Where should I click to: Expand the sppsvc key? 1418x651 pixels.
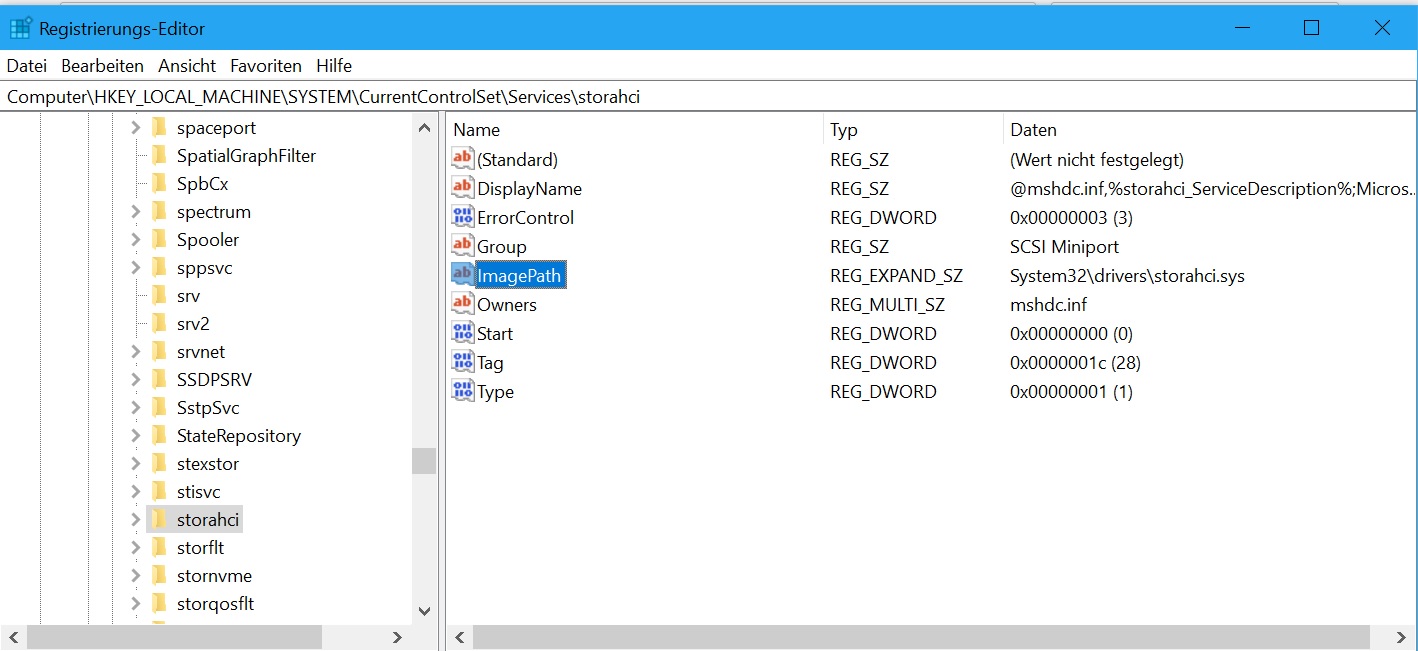pos(136,268)
